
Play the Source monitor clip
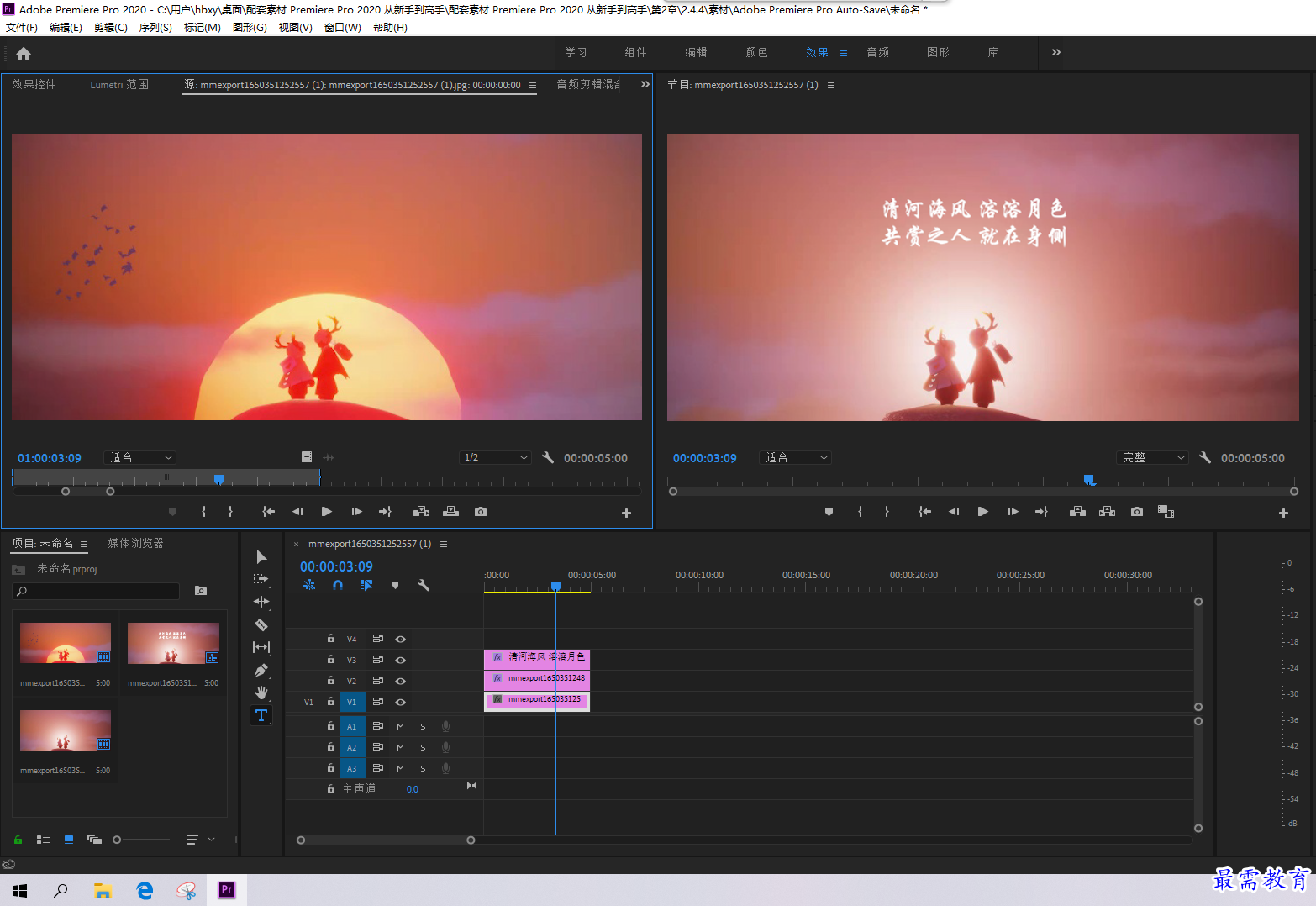click(327, 512)
